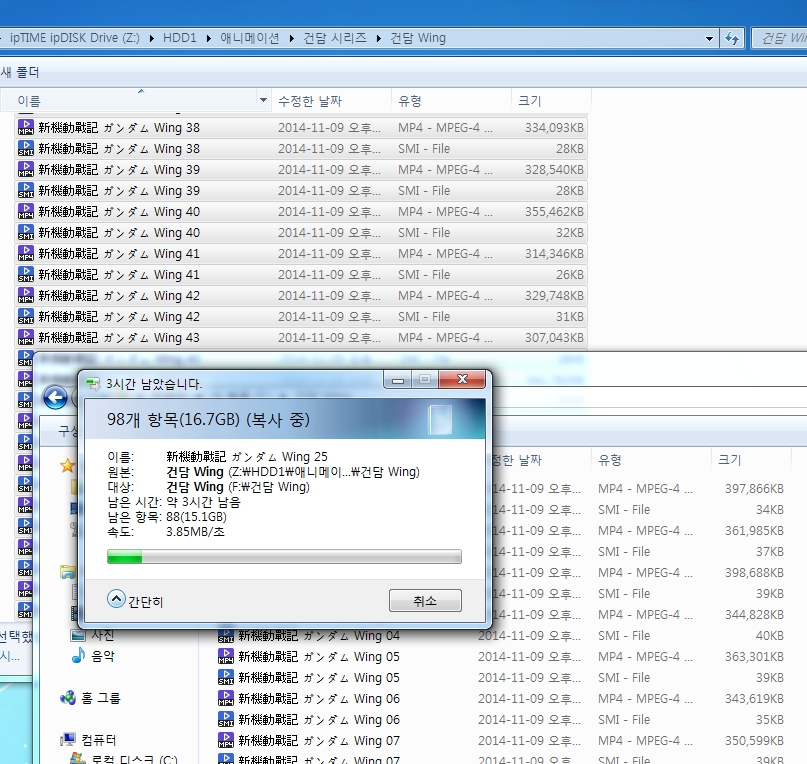The height and width of the screenshot is (764, 807).
Task: Click the refresh icon beside address bar
Action: click(732, 38)
